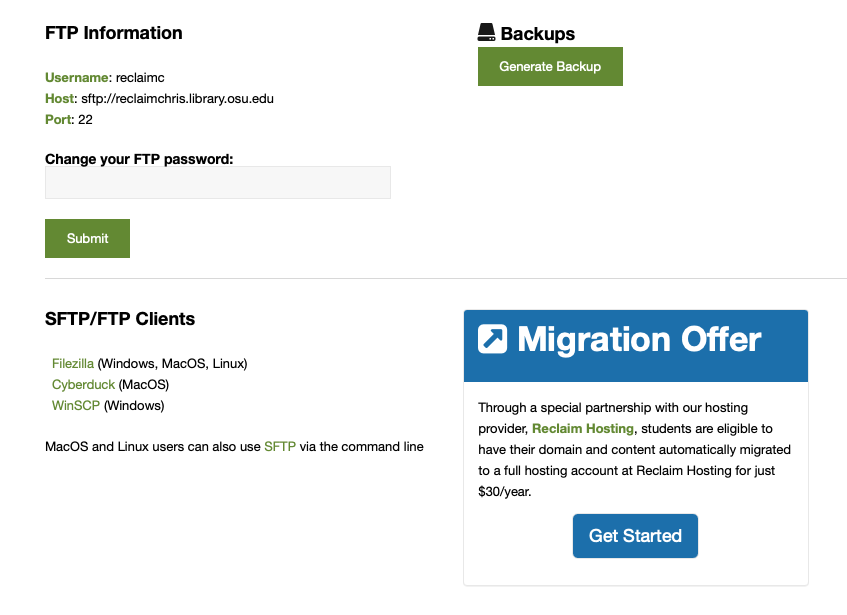This screenshot has width=847, height=615.
Task: Click the sftp host address text
Action: point(178,99)
